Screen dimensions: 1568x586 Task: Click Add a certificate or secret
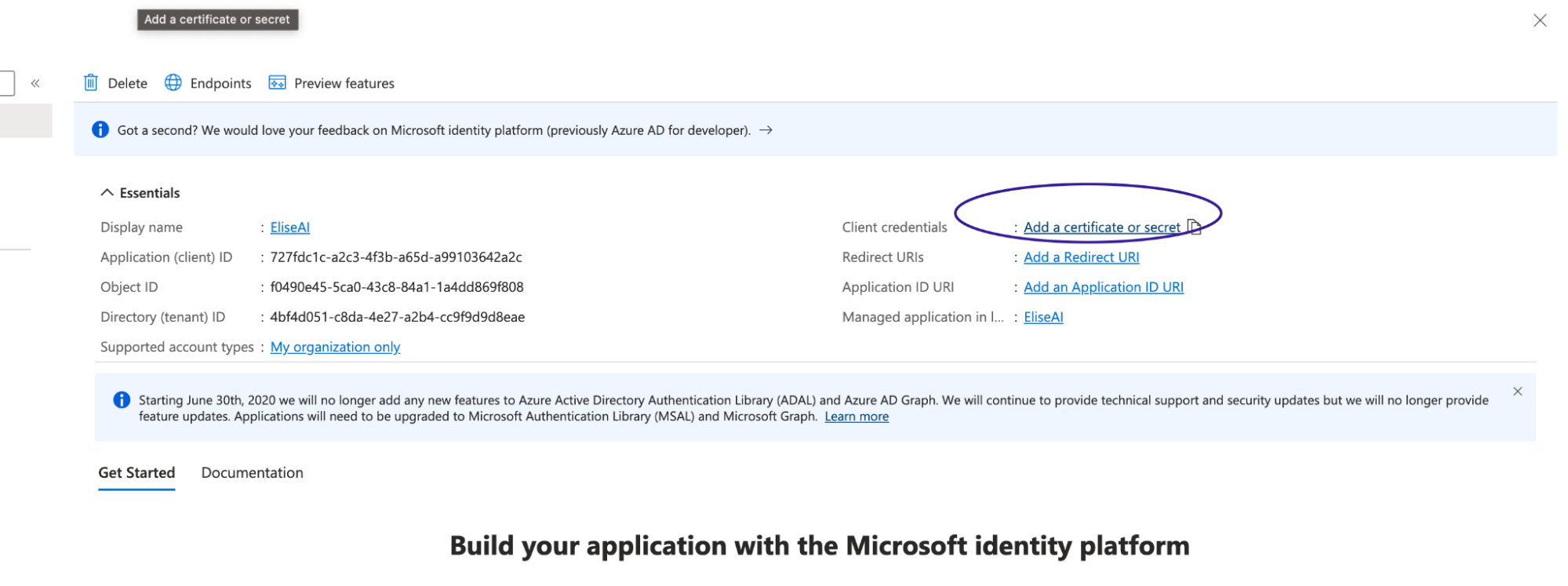coord(1102,227)
